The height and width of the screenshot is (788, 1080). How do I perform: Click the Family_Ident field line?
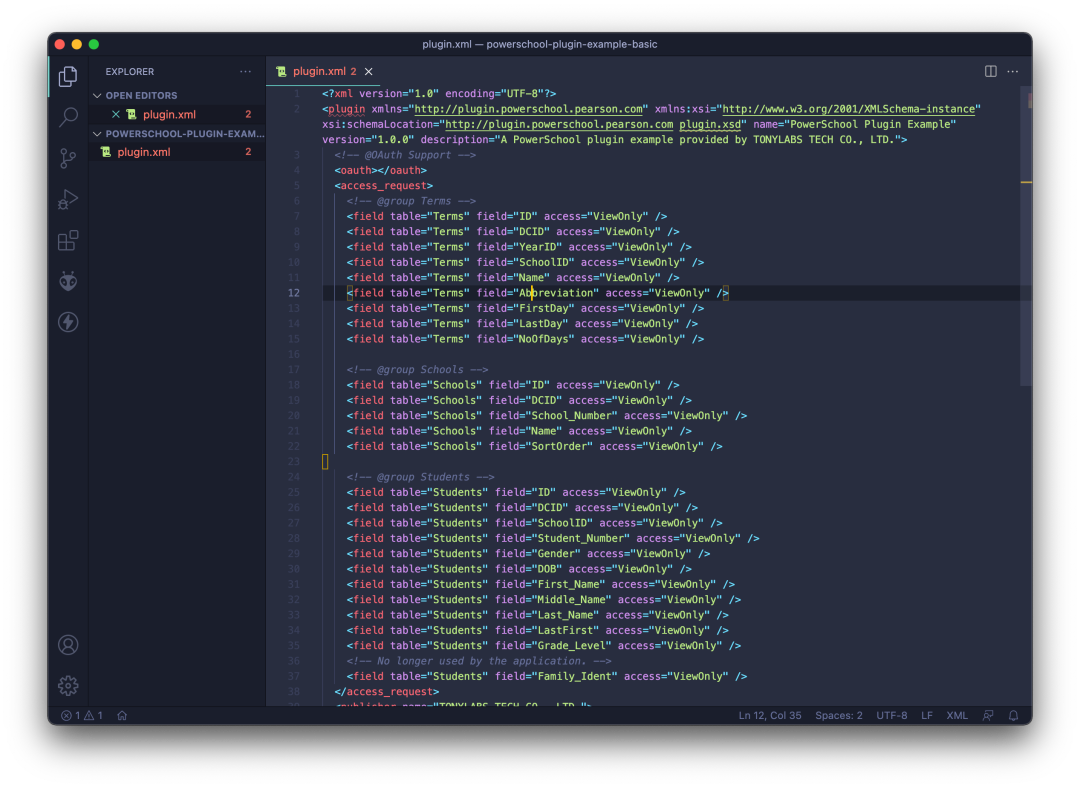tap(547, 676)
